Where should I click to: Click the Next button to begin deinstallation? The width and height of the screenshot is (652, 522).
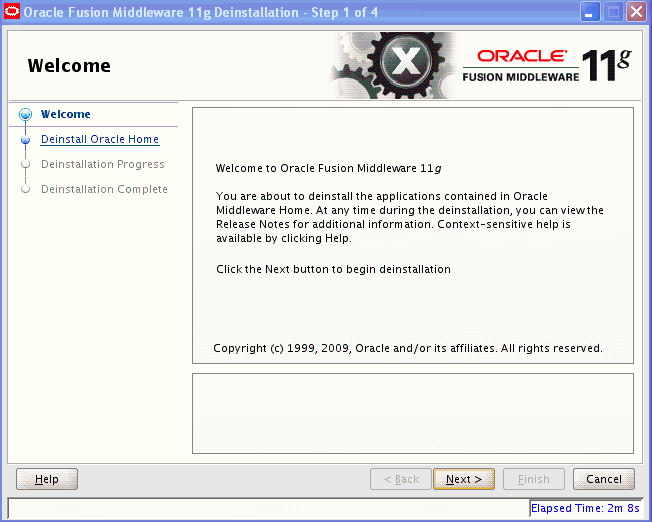click(464, 479)
